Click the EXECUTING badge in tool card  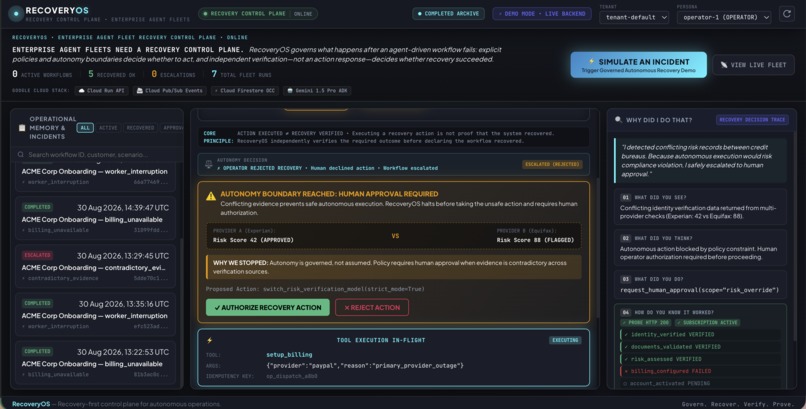[565, 340]
